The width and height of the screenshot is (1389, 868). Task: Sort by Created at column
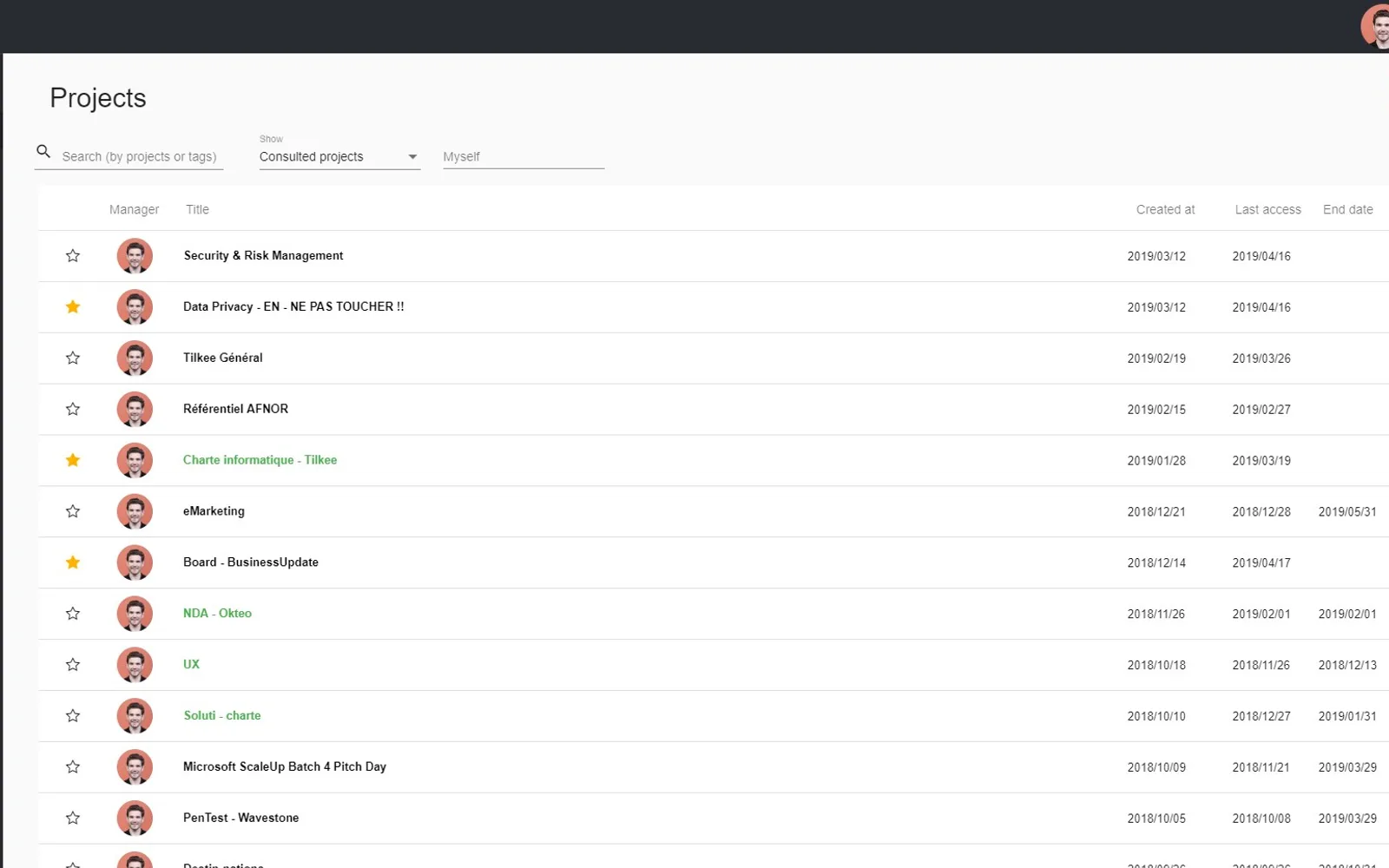1165,210
